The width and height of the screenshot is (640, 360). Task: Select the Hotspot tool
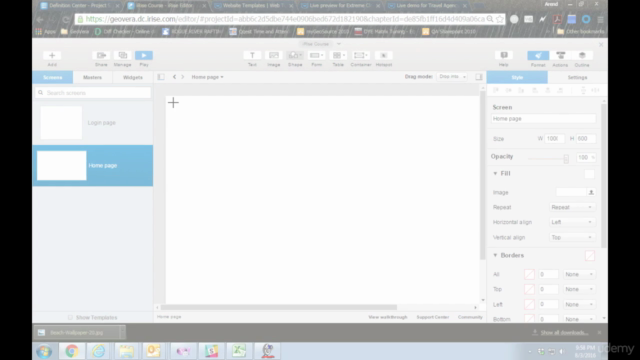point(383,56)
